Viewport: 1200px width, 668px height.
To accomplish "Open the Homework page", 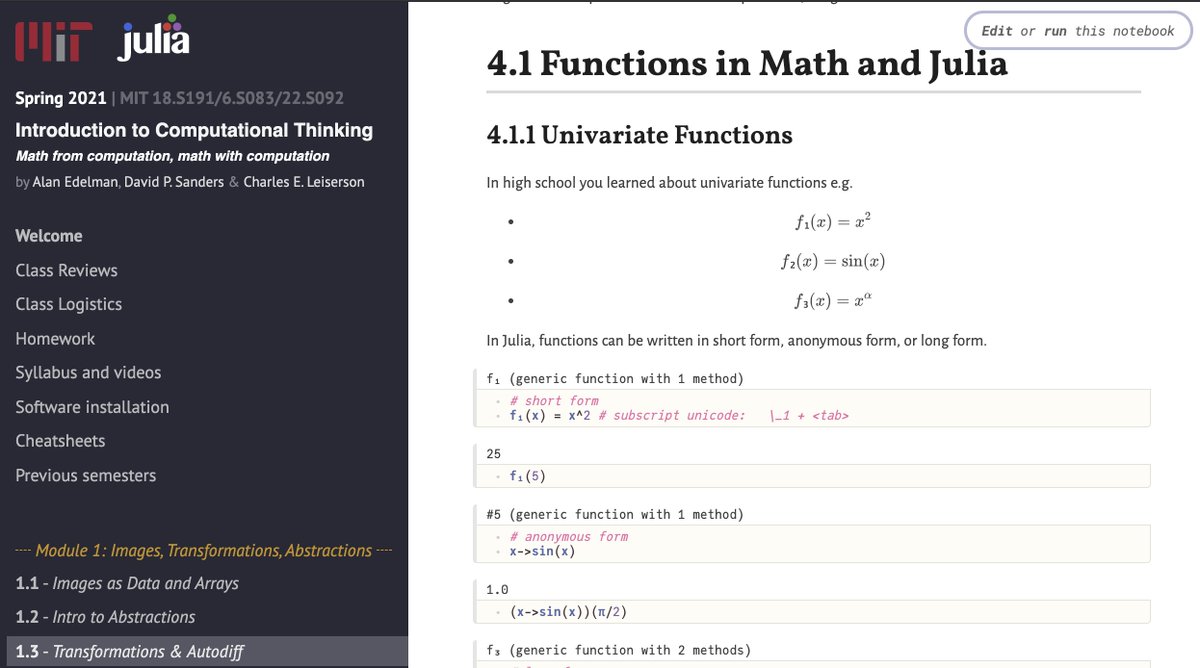I will click(55, 338).
